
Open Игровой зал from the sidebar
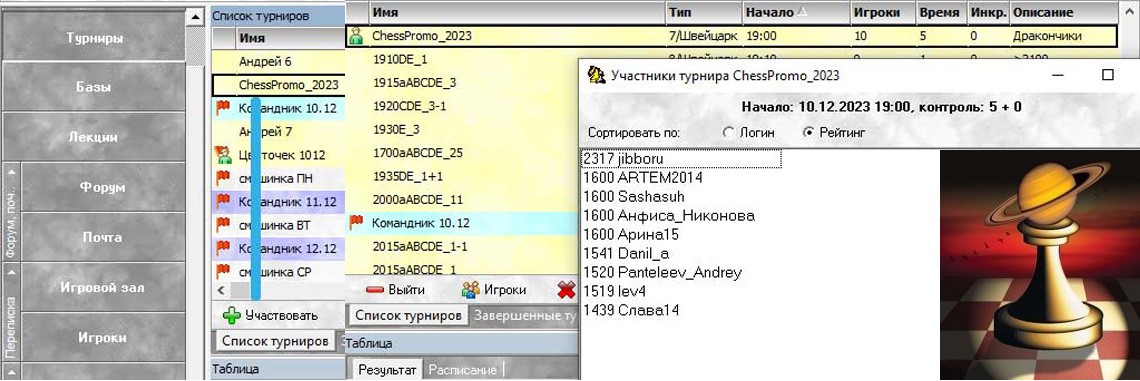(103, 287)
